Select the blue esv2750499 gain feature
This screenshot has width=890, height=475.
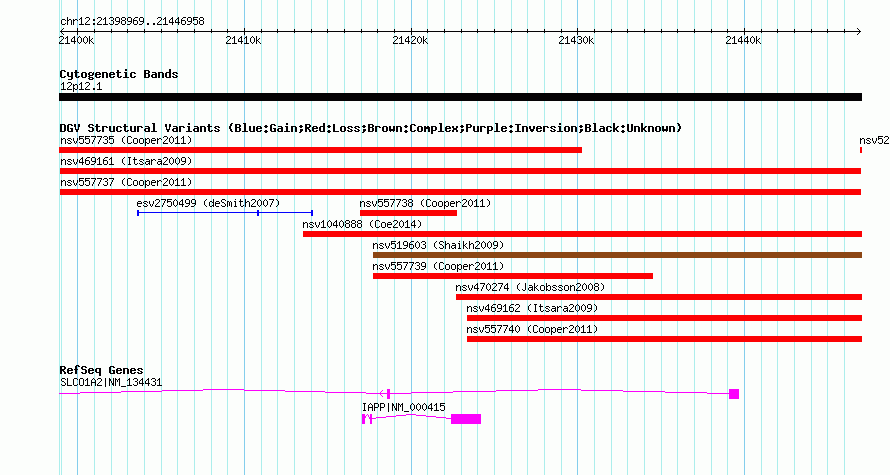click(225, 213)
